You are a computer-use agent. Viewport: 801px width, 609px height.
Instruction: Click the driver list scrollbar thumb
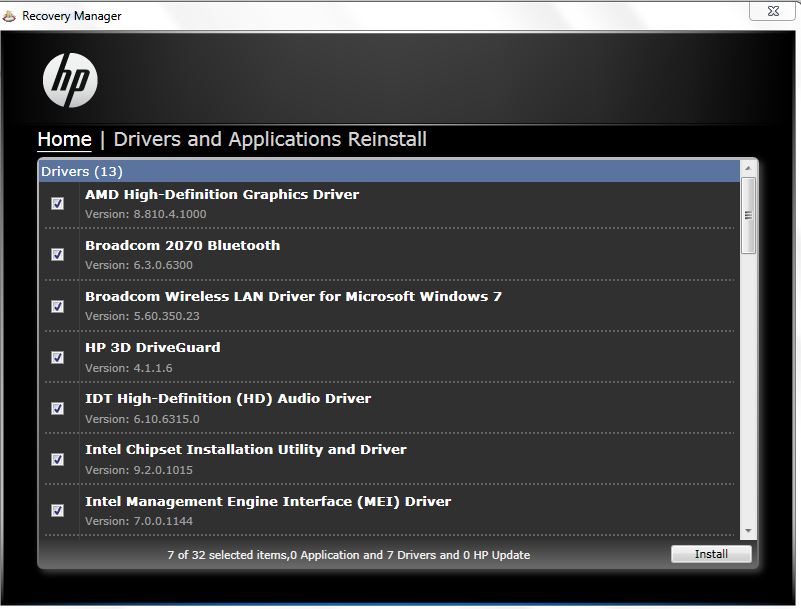(748, 215)
